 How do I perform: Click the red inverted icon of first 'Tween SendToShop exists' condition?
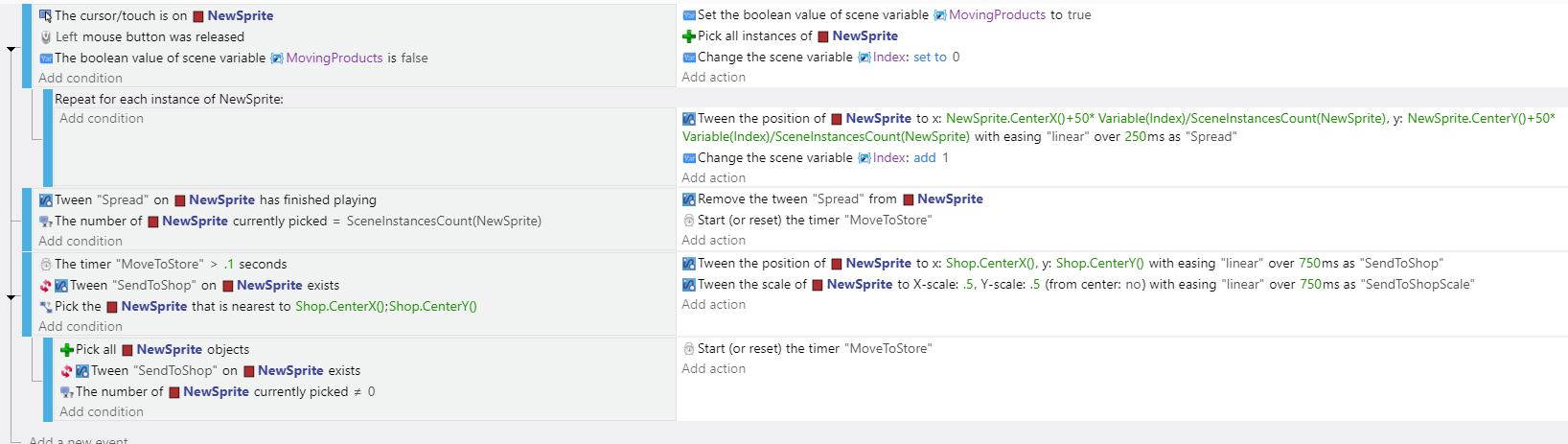pyautogui.click(x=45, y=286)
